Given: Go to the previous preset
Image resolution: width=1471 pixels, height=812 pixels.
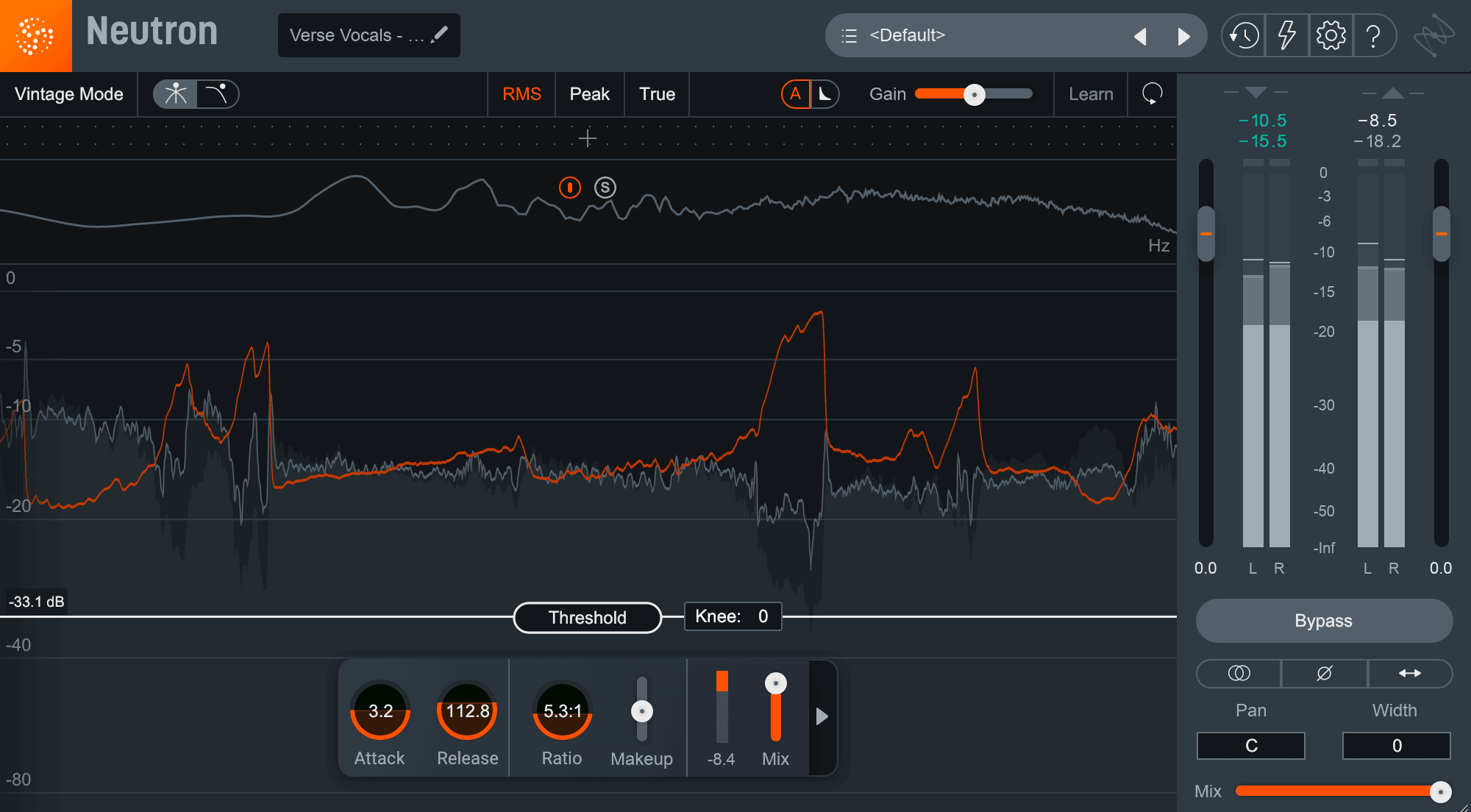Looking at the screenshot, I should (1140, 36).
